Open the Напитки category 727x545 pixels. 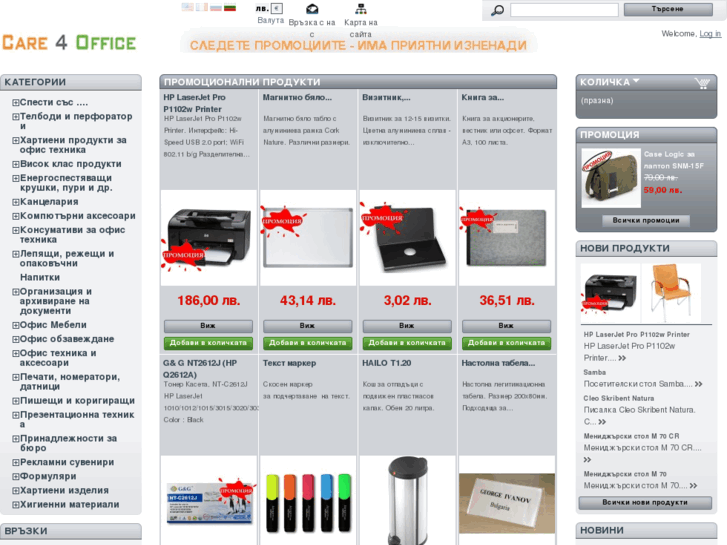tap(40, 277)
